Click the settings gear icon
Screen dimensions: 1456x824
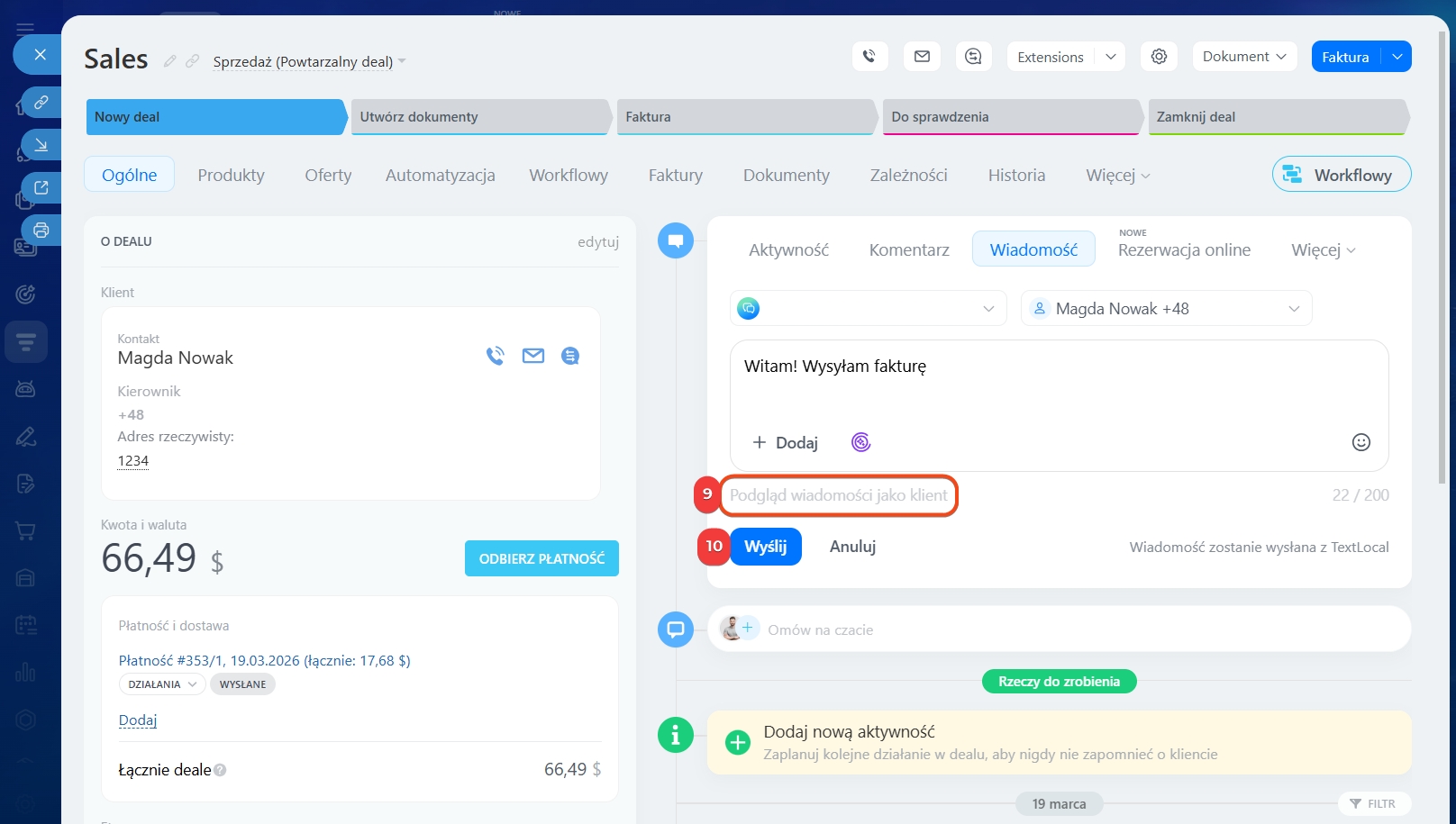click(1159, 57)
